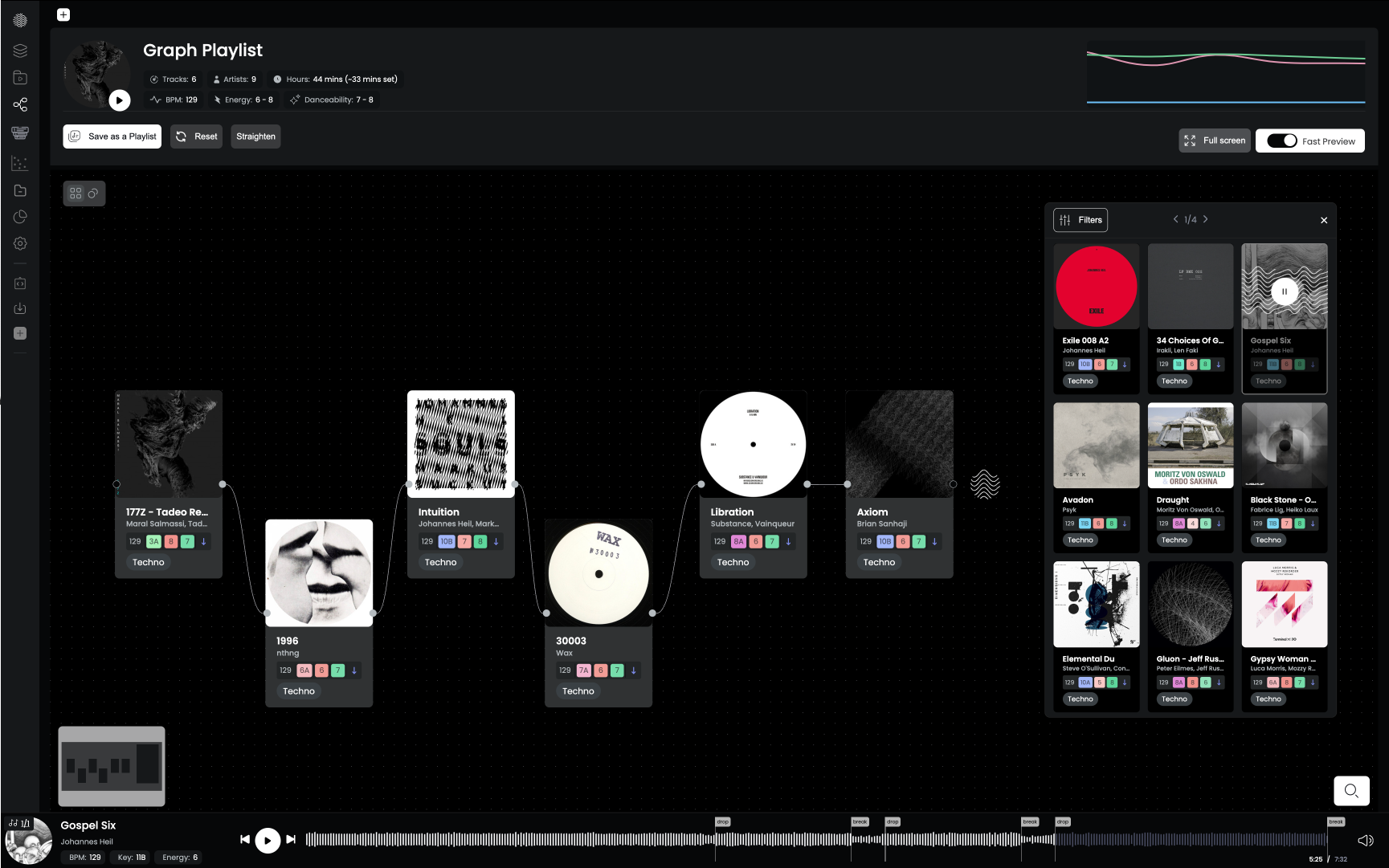Click the 3A key tag on 1772 card
1389x868 pixels.
point(153,542)
